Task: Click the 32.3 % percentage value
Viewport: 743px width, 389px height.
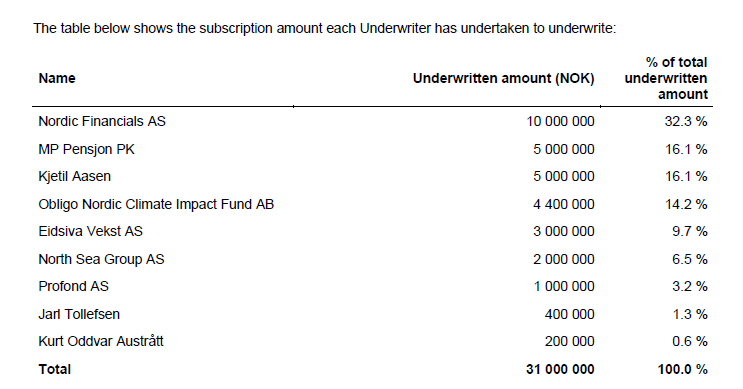Action: click(686, 121)
